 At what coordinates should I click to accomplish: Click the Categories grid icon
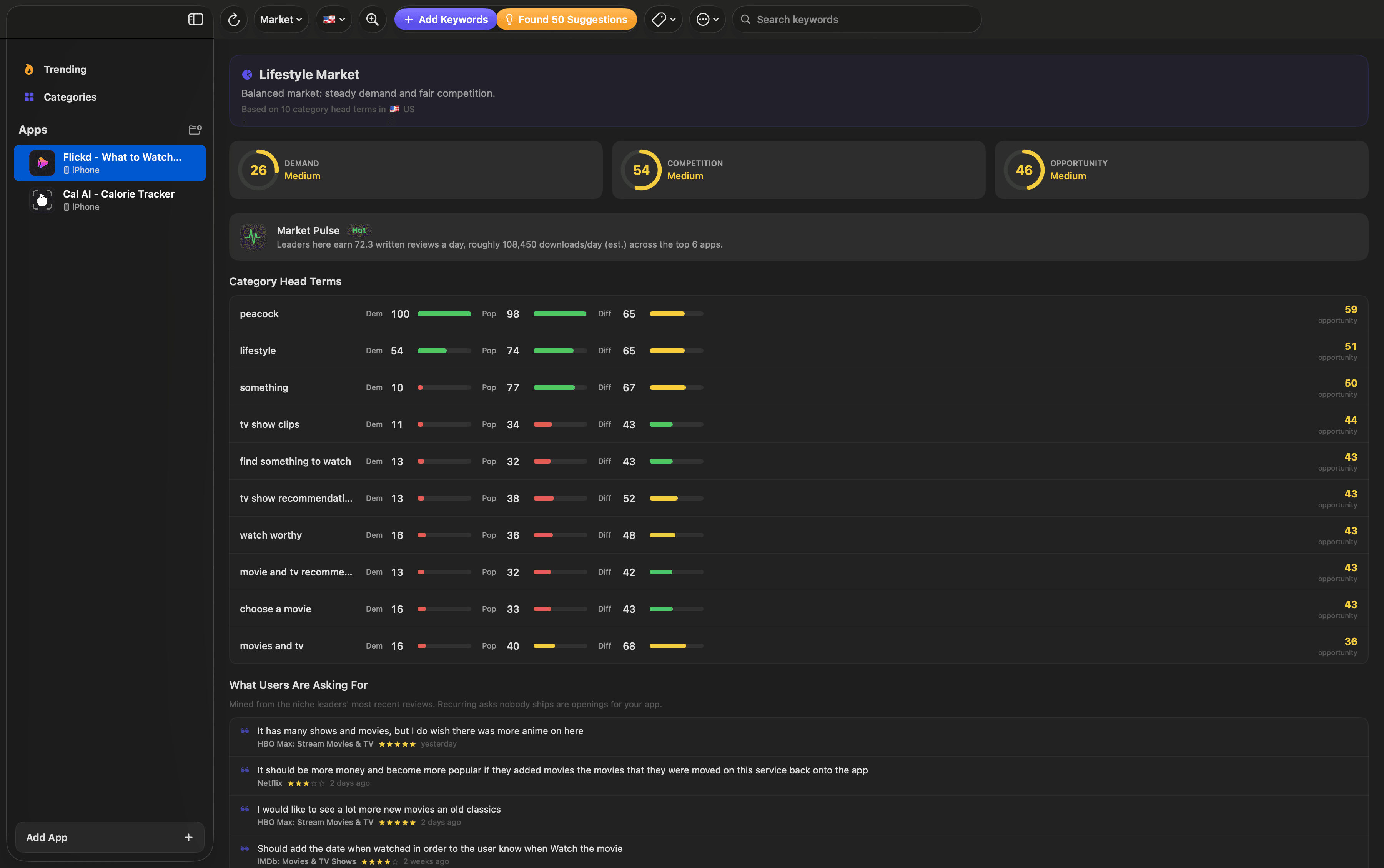[29, 97]
